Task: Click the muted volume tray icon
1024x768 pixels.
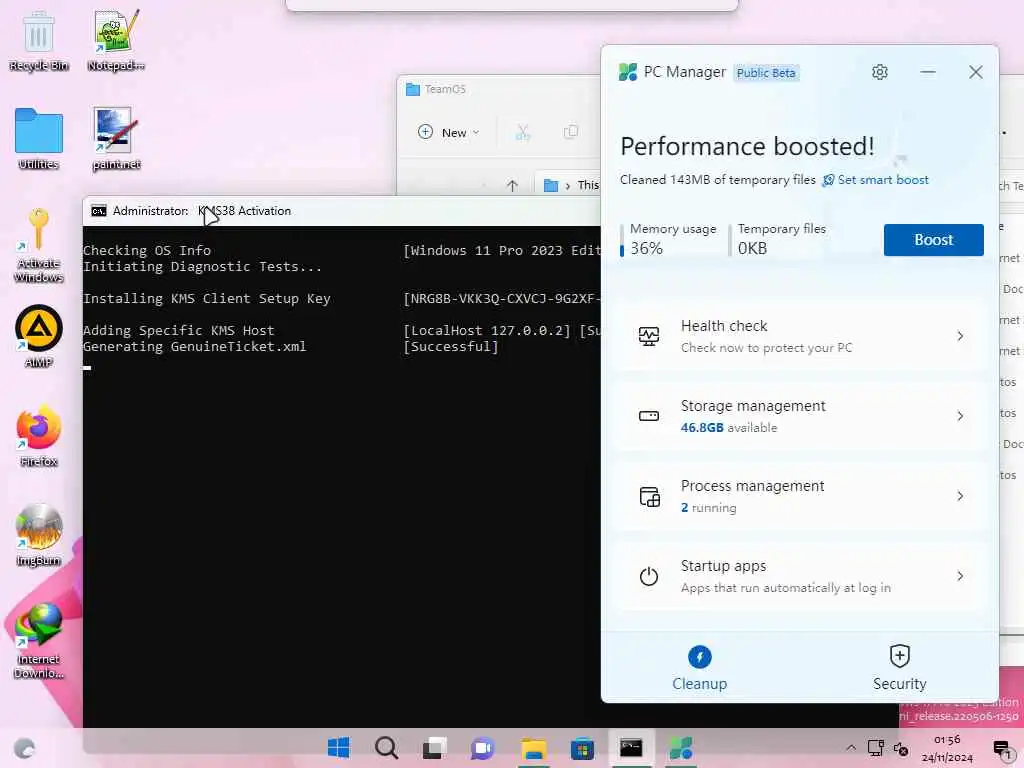Action: coord(901,748)
